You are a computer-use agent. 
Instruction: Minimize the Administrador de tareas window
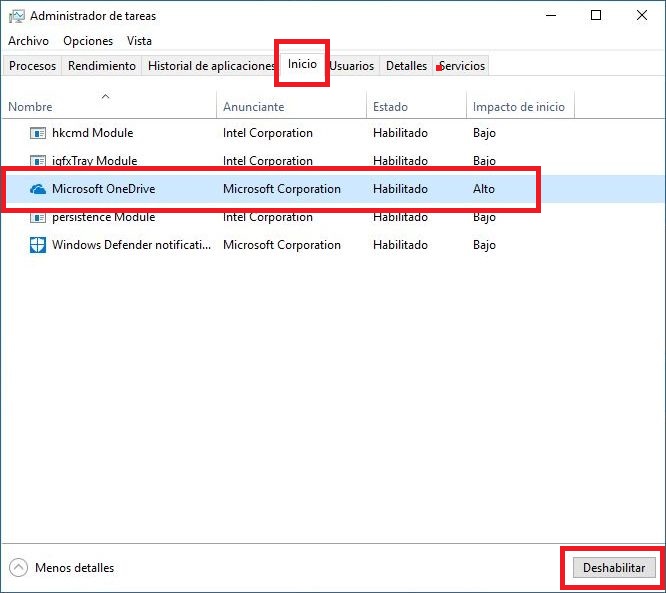pos(551,16)
